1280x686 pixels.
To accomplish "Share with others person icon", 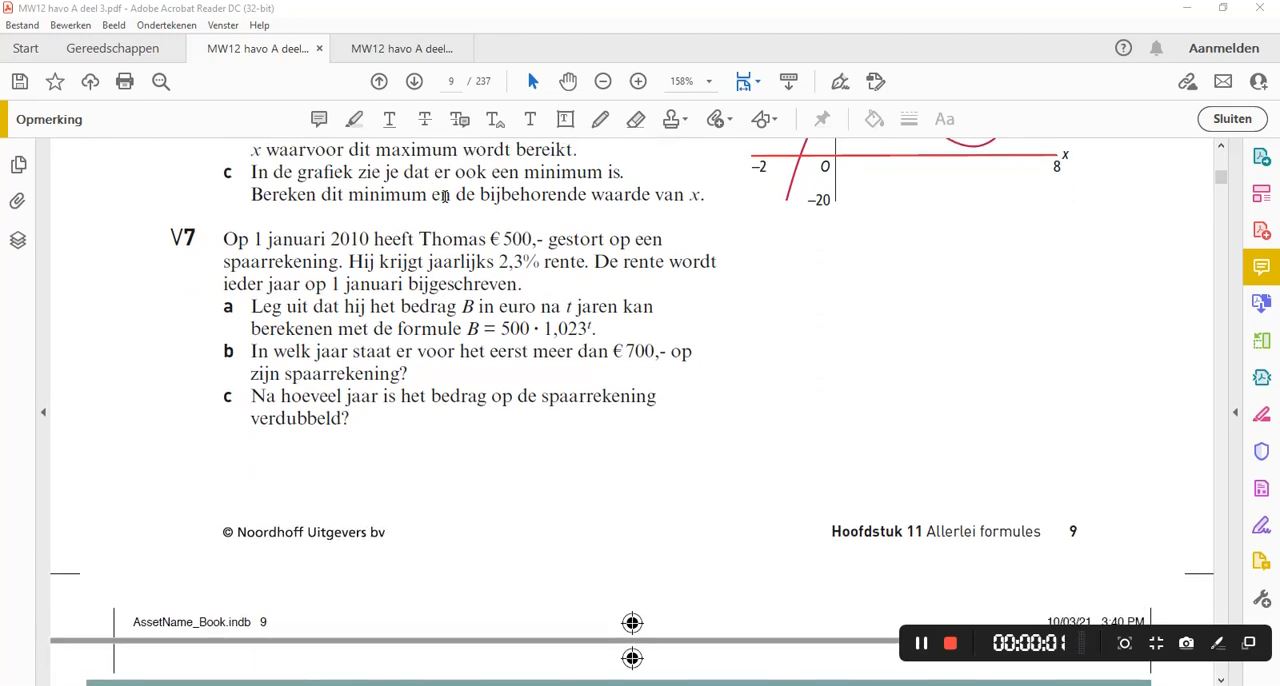I will pyautogui.click(x=1257, y=82).
